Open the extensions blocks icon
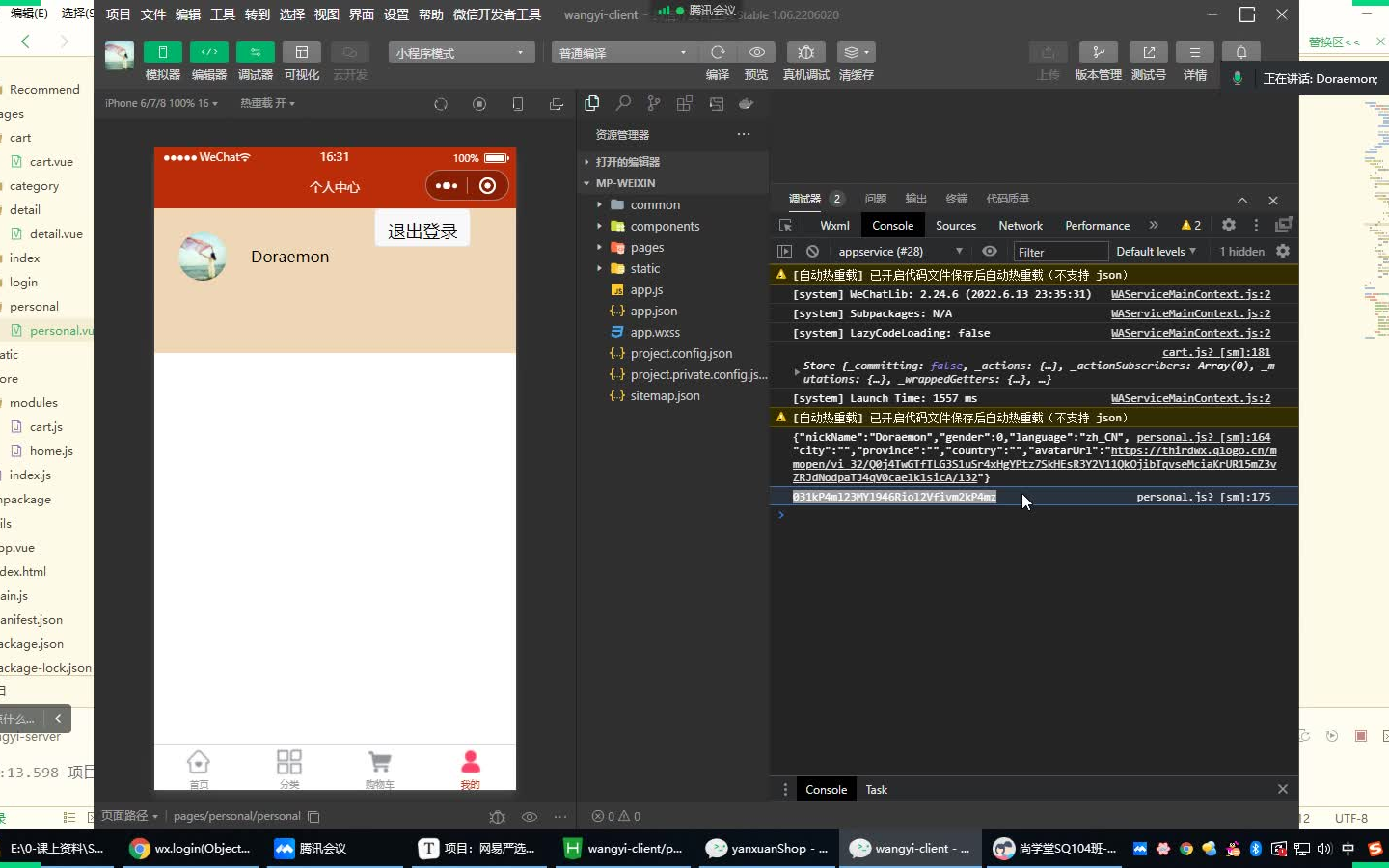 tap(685, 103)
